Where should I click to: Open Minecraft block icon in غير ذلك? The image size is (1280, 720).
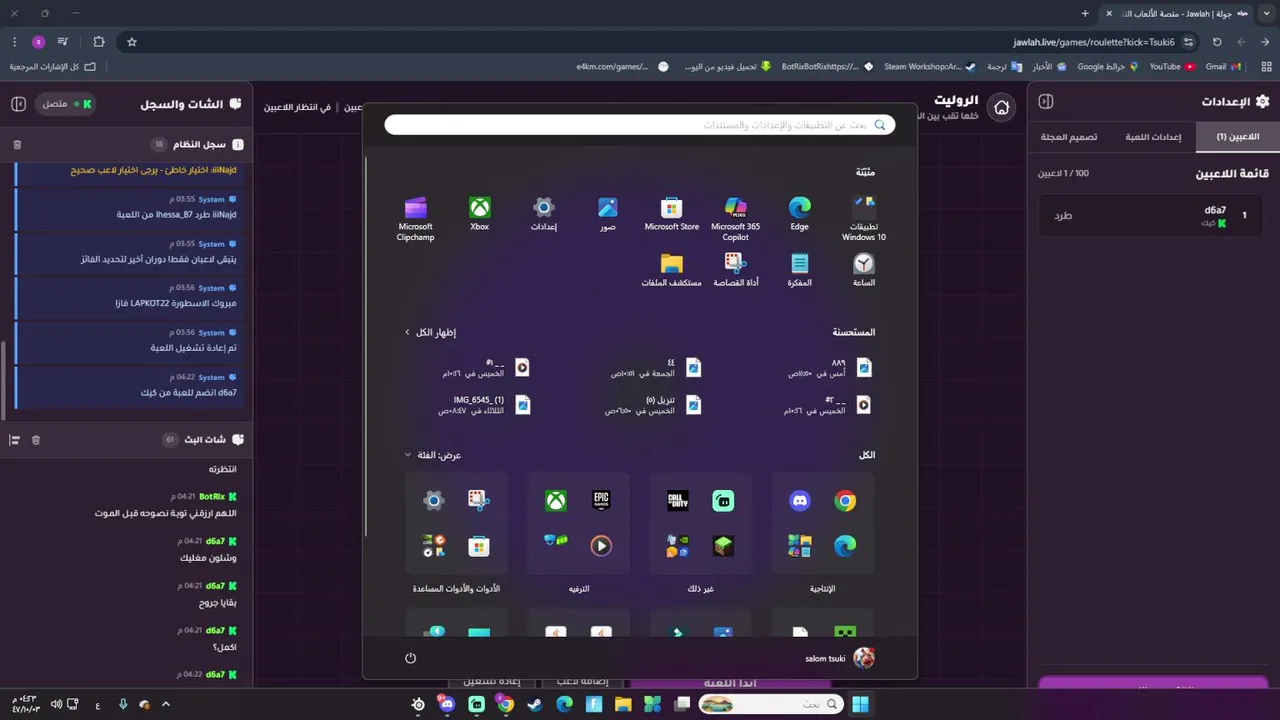[723, 546]
